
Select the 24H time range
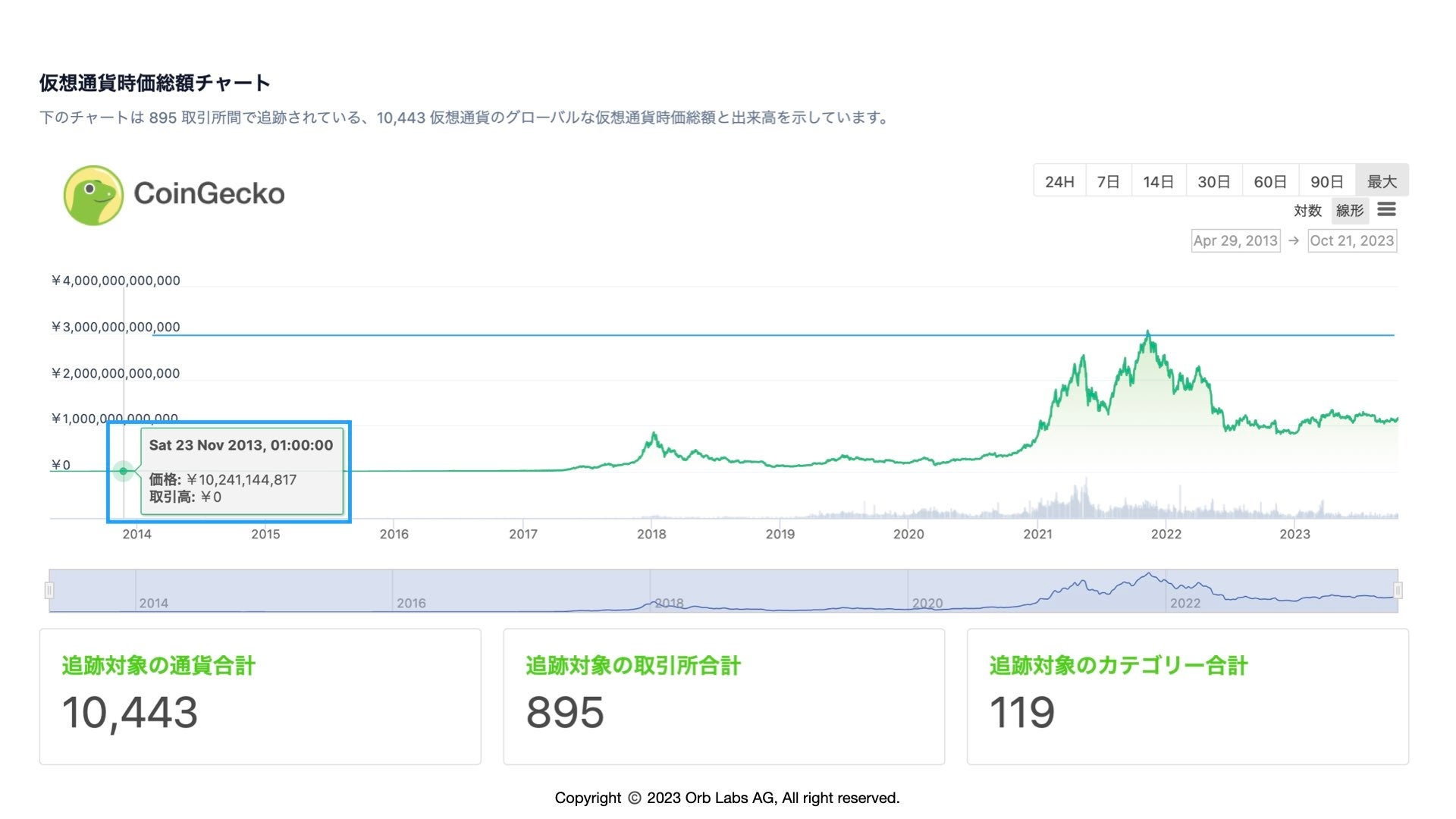pyautogui.click(x=1059, y=181)
